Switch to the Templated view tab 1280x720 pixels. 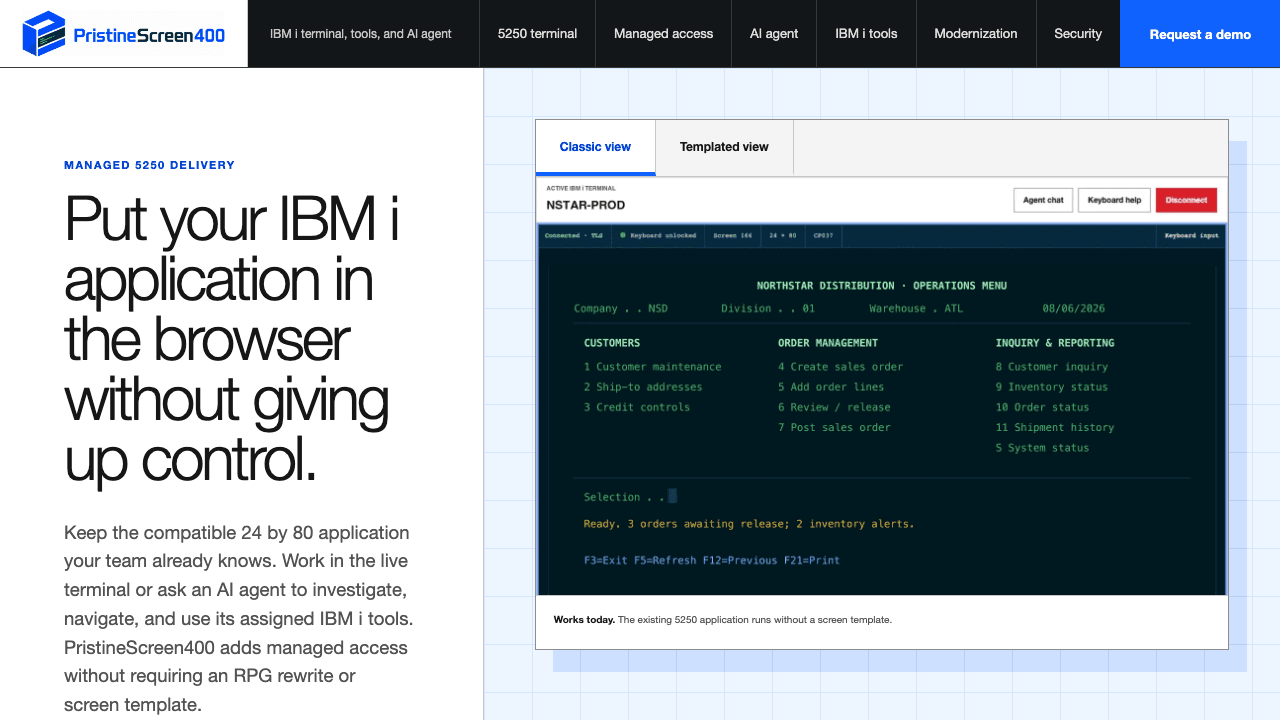(x=724, y=147)
